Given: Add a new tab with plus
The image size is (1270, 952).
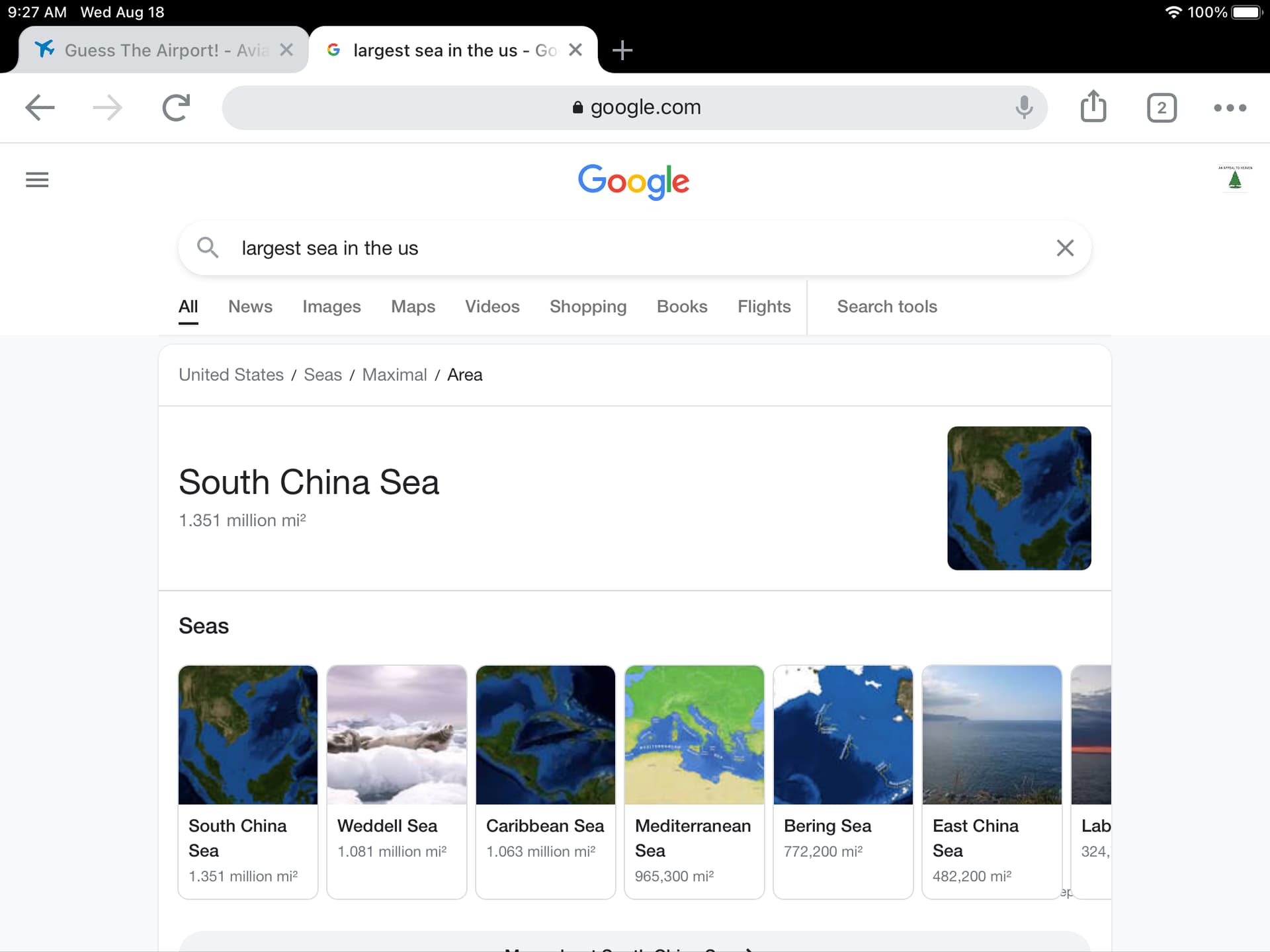Looking at the screenshot, I should click(622, 50).
